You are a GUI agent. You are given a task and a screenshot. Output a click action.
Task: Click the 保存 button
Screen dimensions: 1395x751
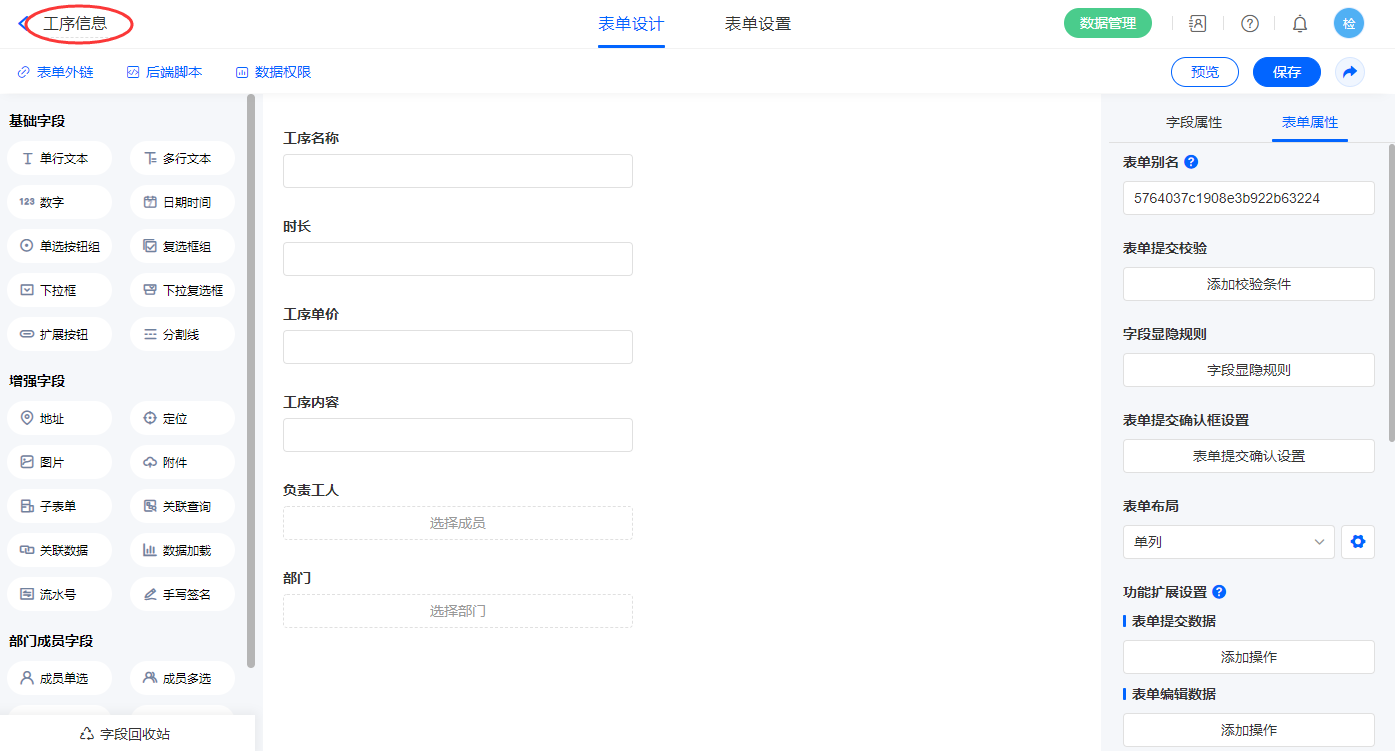tap(1286, 72)
